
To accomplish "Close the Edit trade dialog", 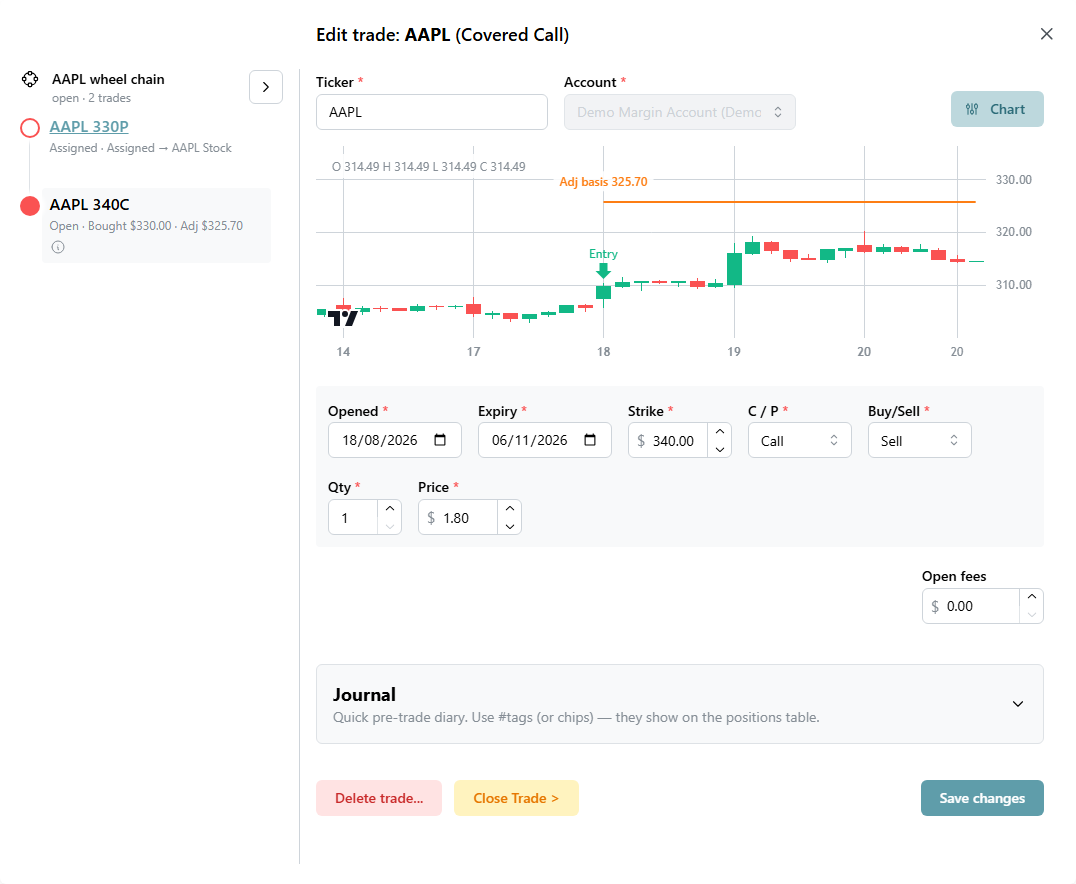I will coord(1046,34).
